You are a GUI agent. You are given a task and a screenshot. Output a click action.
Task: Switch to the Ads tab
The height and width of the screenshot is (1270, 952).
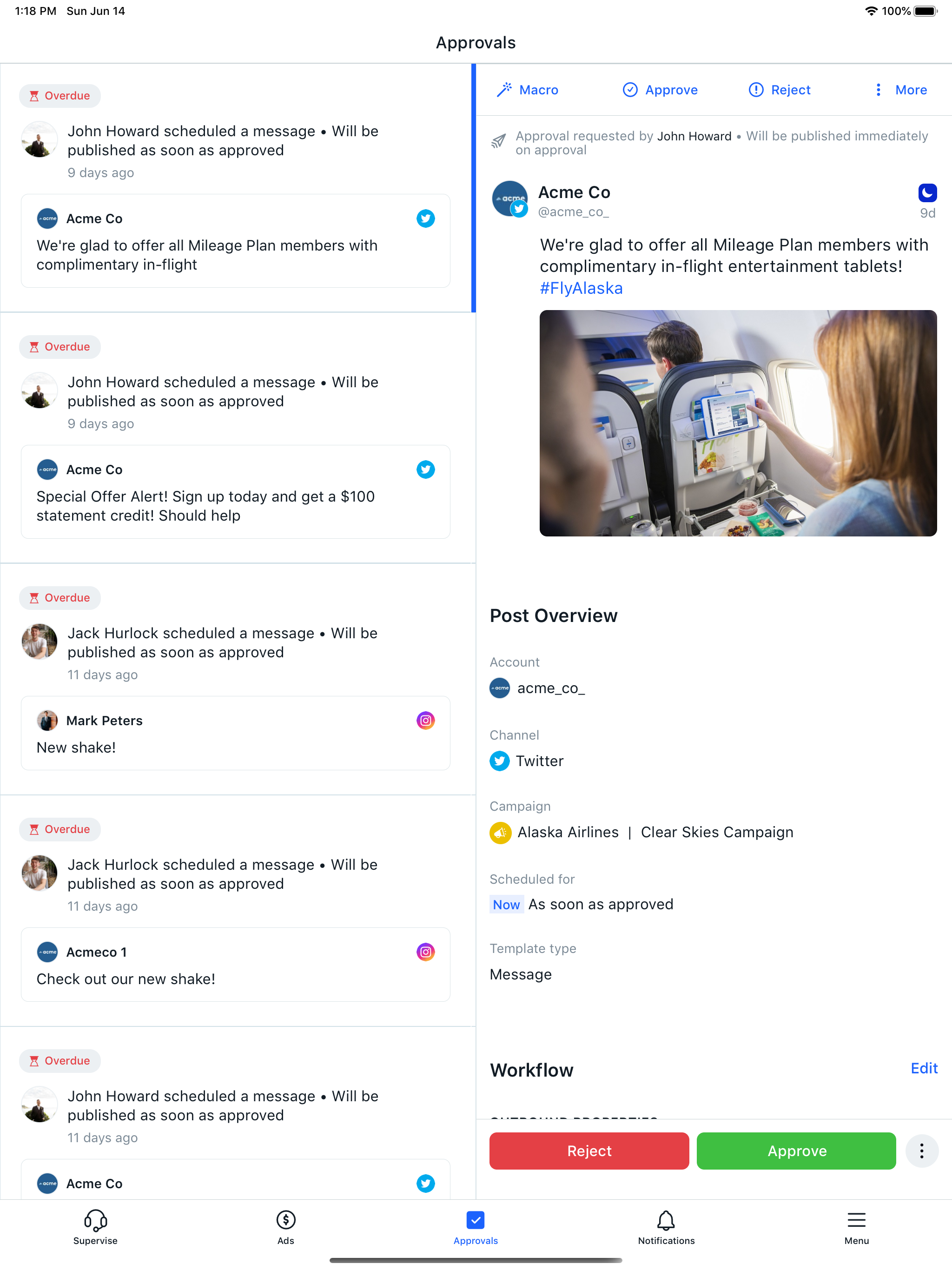285,1228
